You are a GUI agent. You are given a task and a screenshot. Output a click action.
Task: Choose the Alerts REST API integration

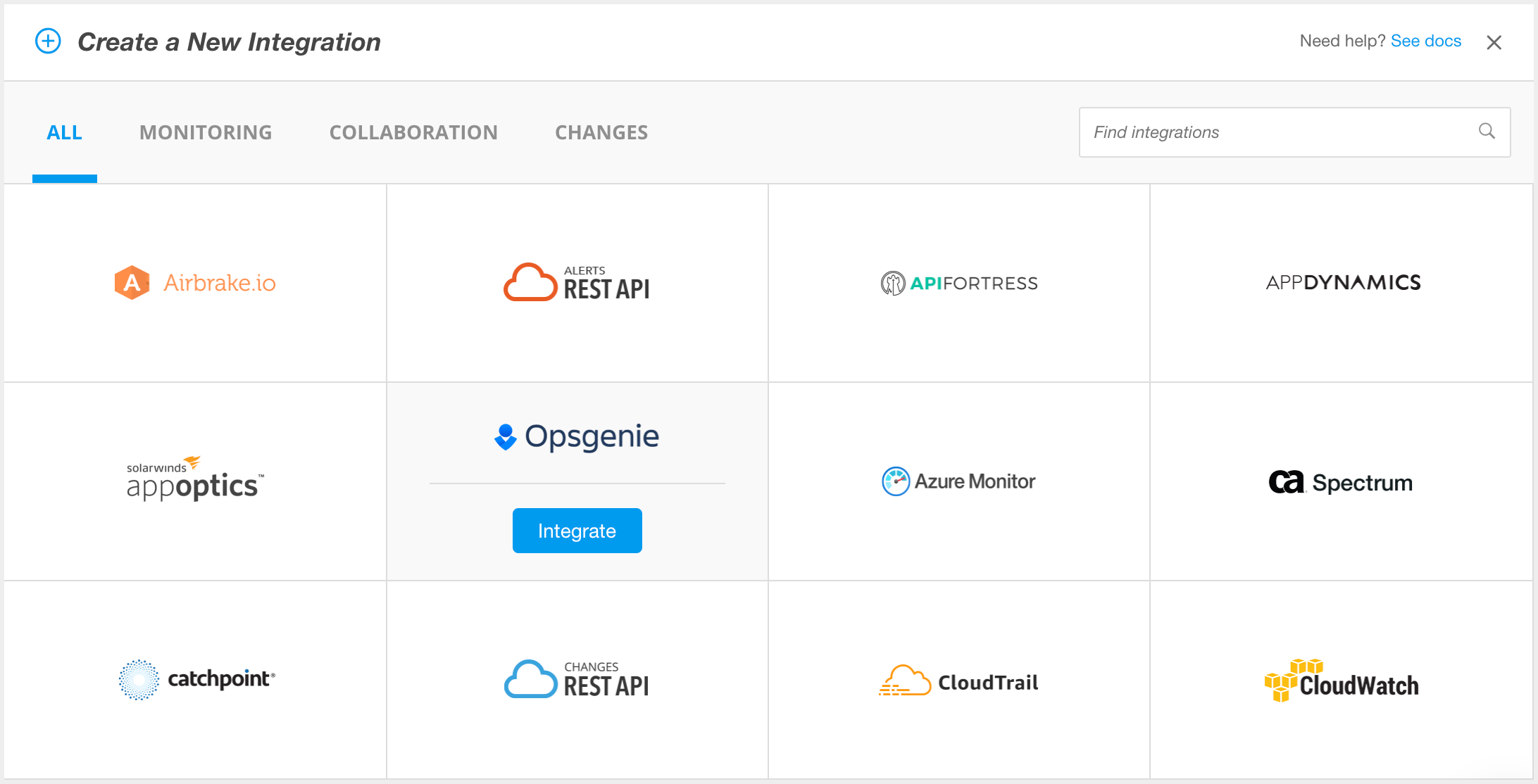tap(577, 283)
